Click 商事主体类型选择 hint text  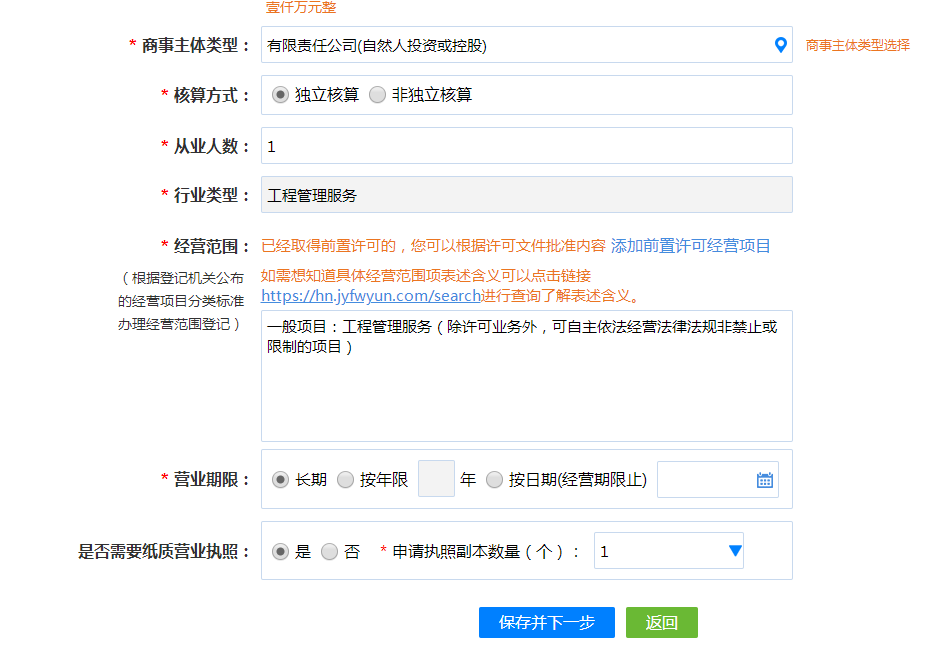pos(857,46)
